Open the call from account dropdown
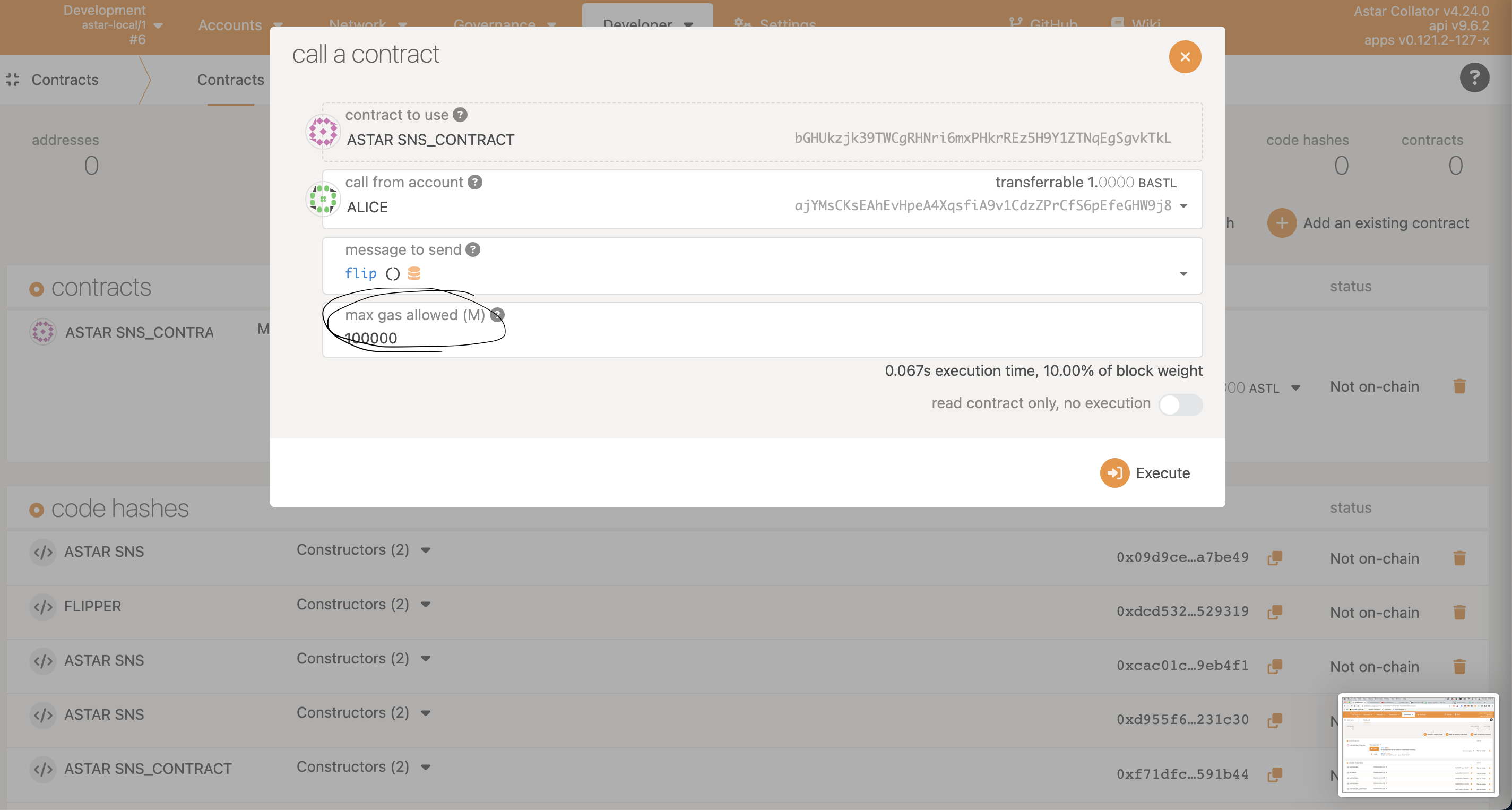The height and width of the screenshot is (810, 1512). pos(1183,206)
